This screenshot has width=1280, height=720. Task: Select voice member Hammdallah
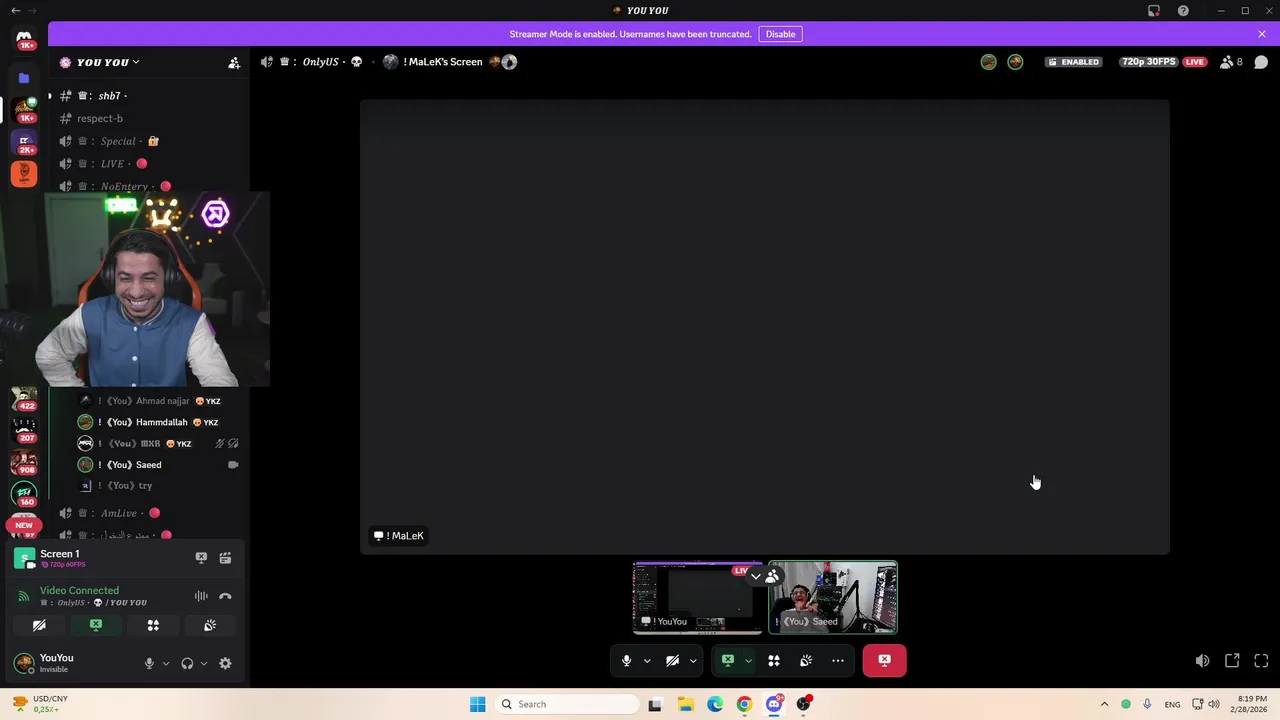coord(160,422)
